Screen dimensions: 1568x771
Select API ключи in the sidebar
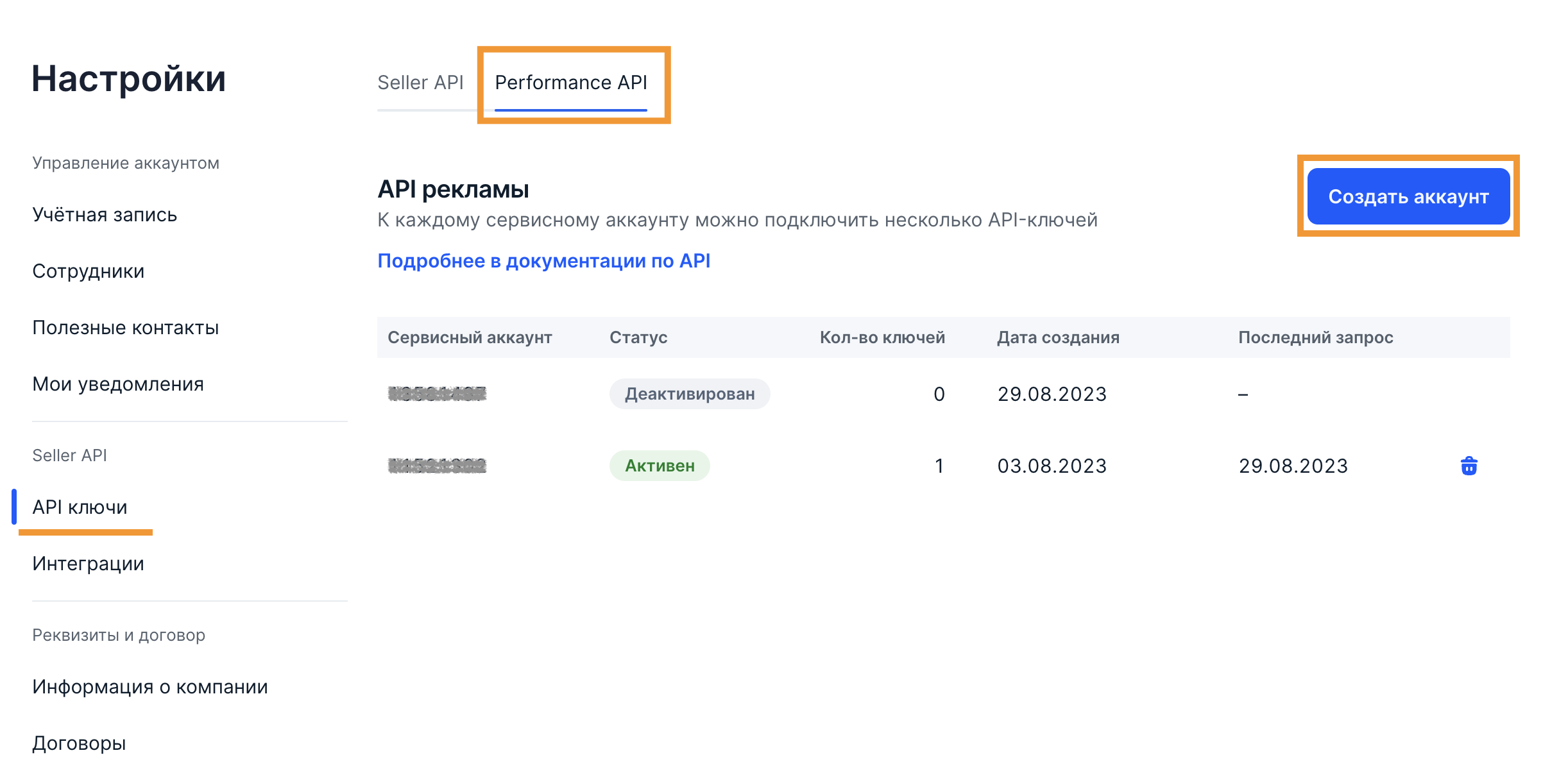[80, 507]
